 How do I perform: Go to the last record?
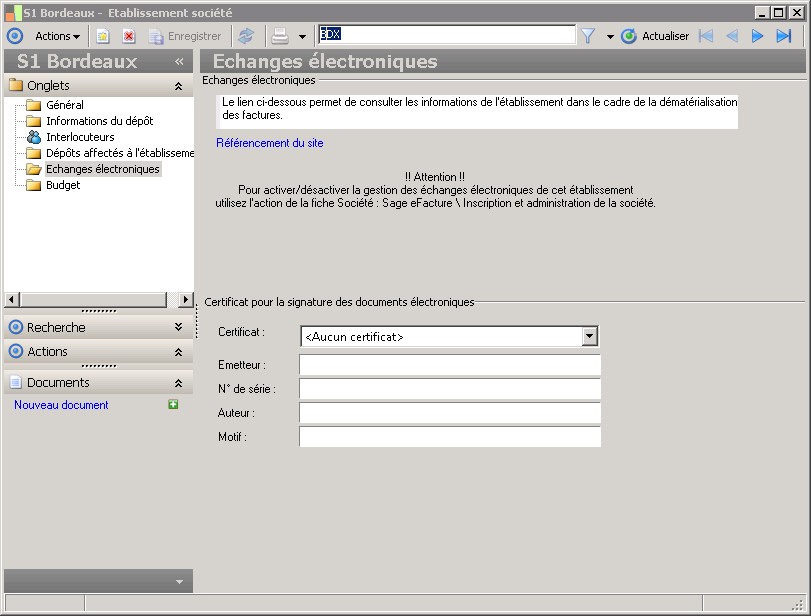(x=784, y=36)
